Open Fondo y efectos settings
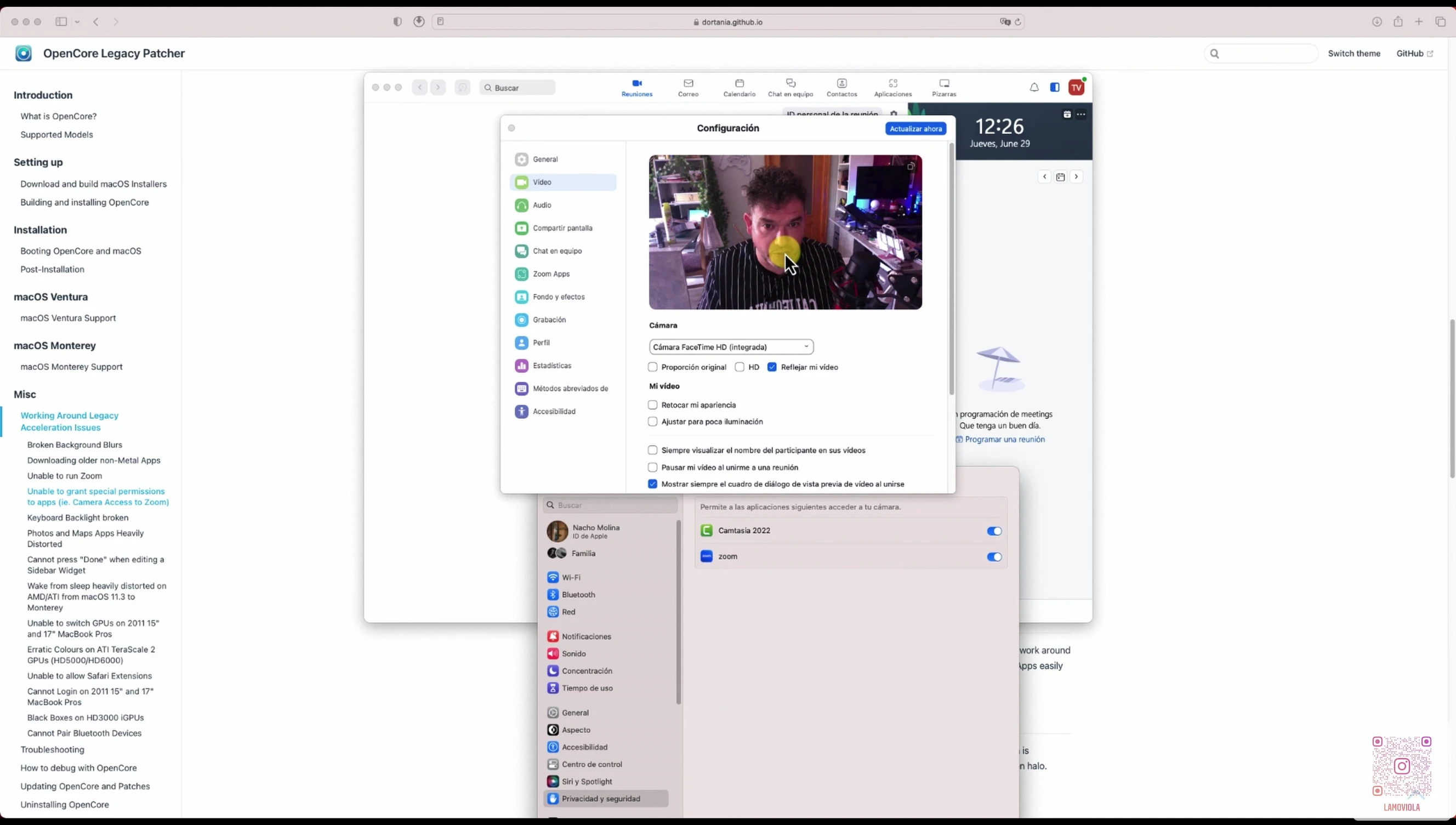The height and width of the screenshot is (825, 1456). click(563, 297)
